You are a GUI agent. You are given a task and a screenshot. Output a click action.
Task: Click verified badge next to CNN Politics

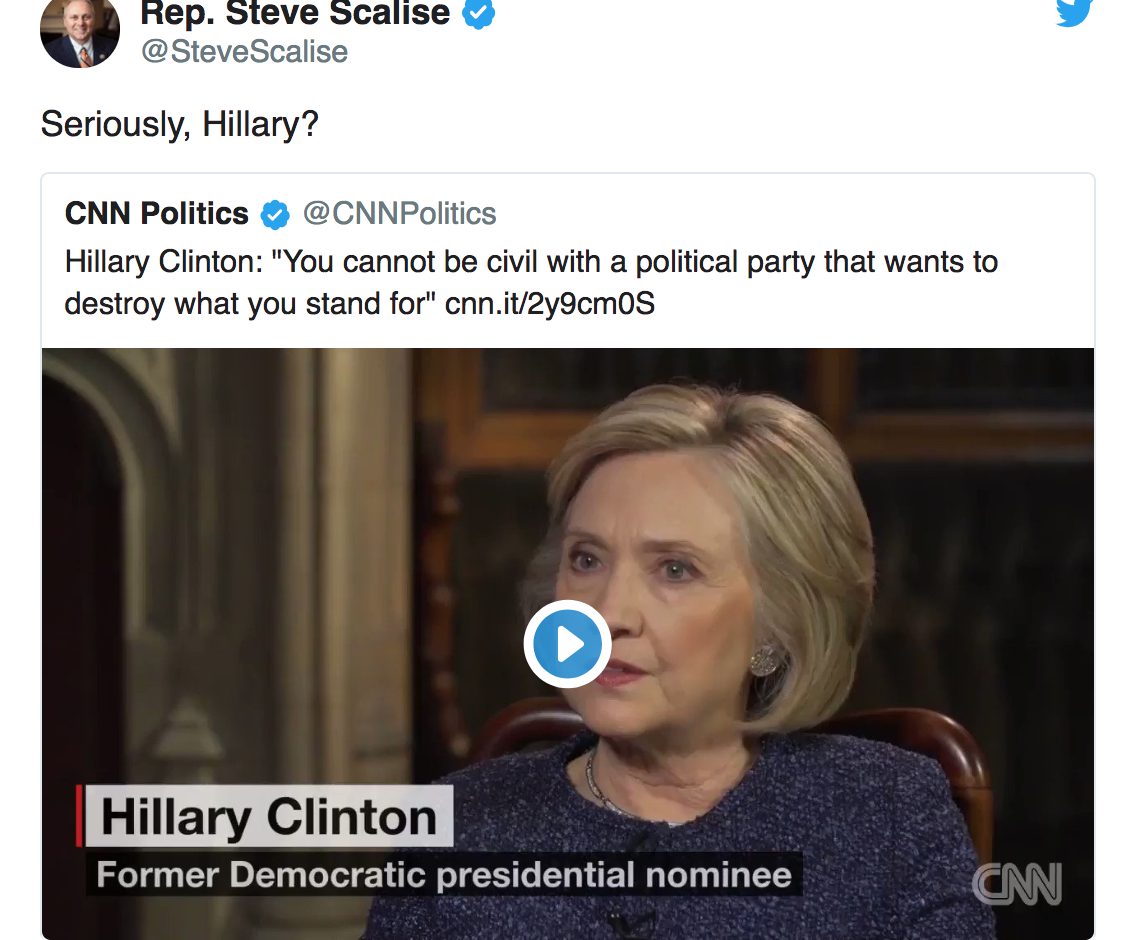pos(275,214)
